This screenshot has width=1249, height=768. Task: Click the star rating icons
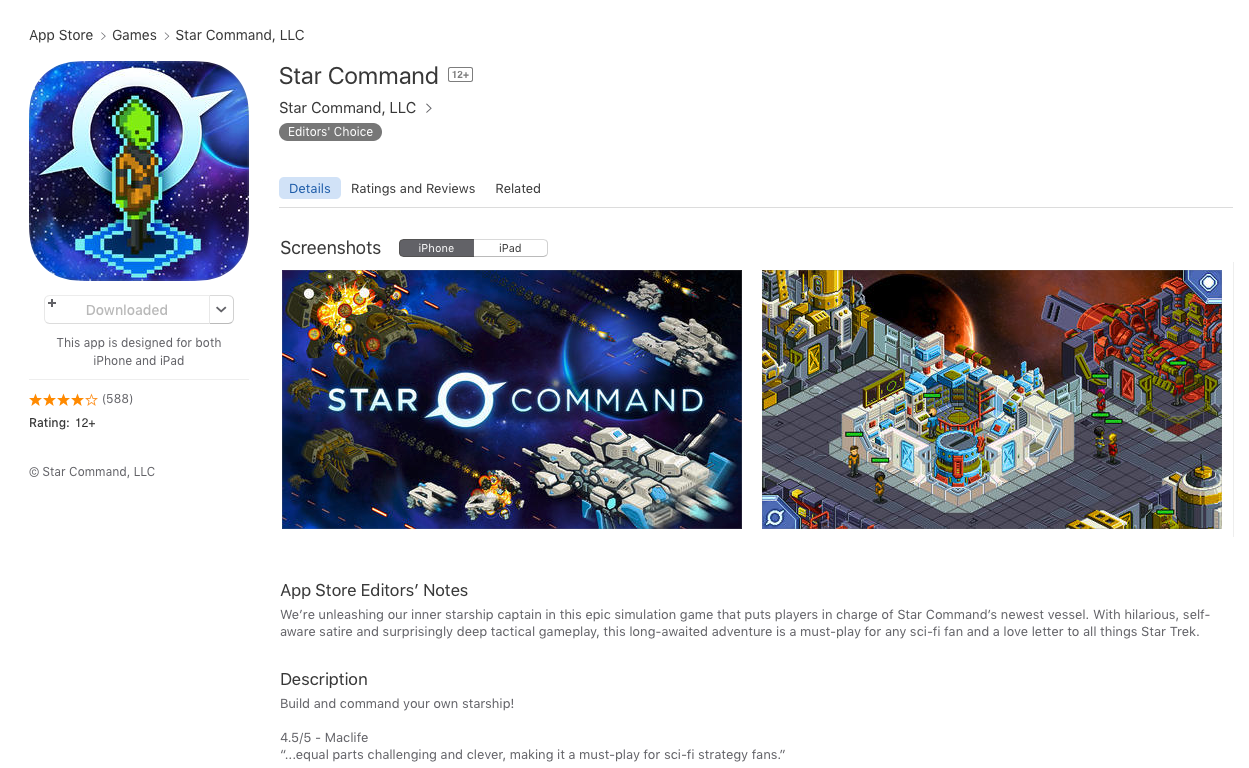tap(64, 399)
